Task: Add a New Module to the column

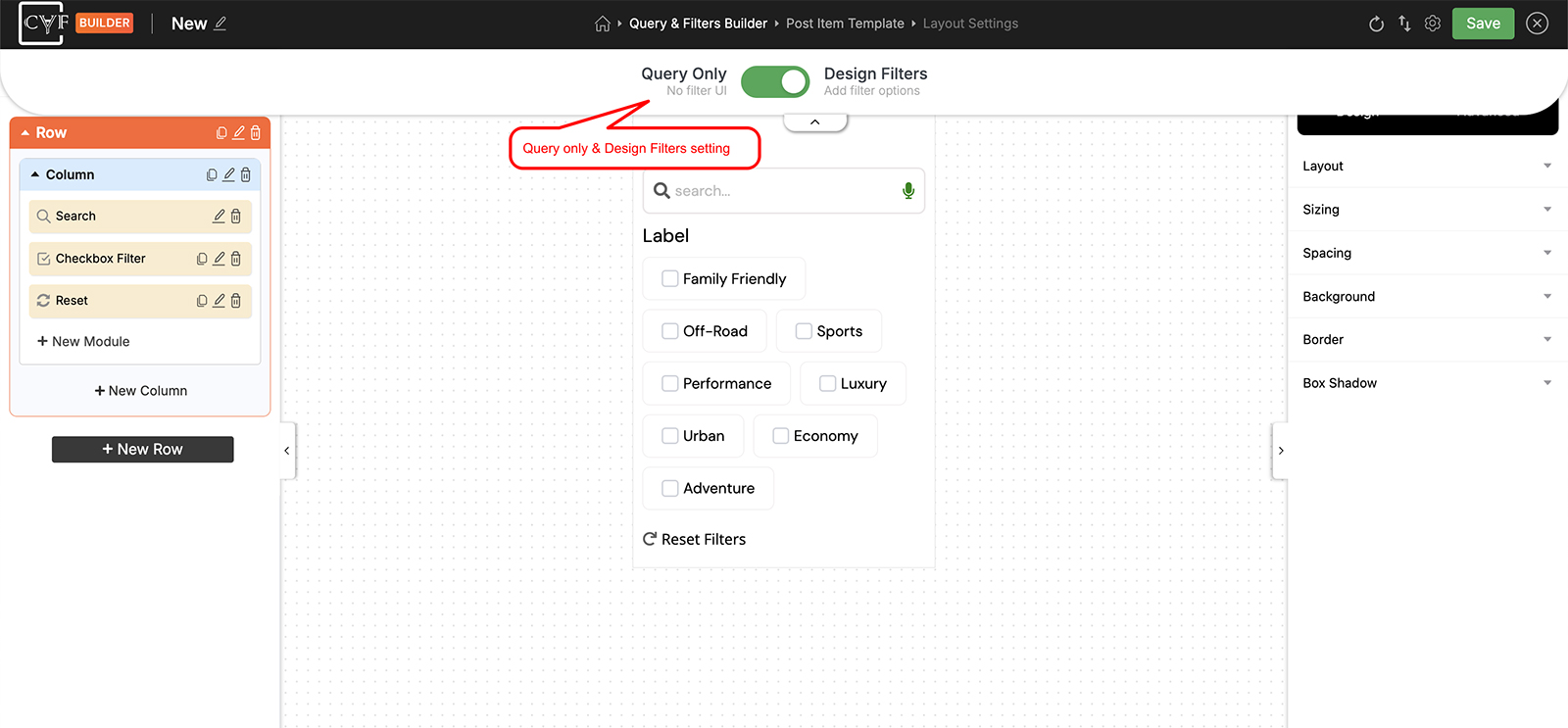Action: pos(83,341)
